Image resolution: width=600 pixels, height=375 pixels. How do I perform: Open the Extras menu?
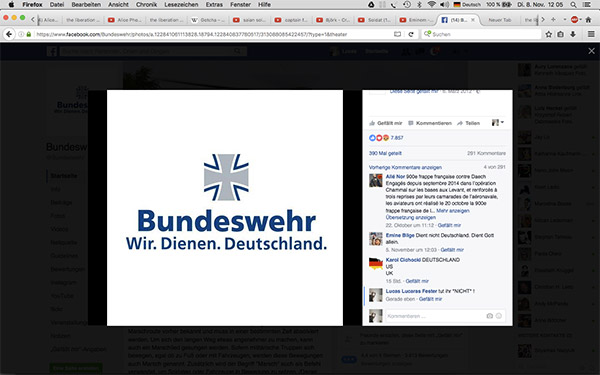(214, 5)
